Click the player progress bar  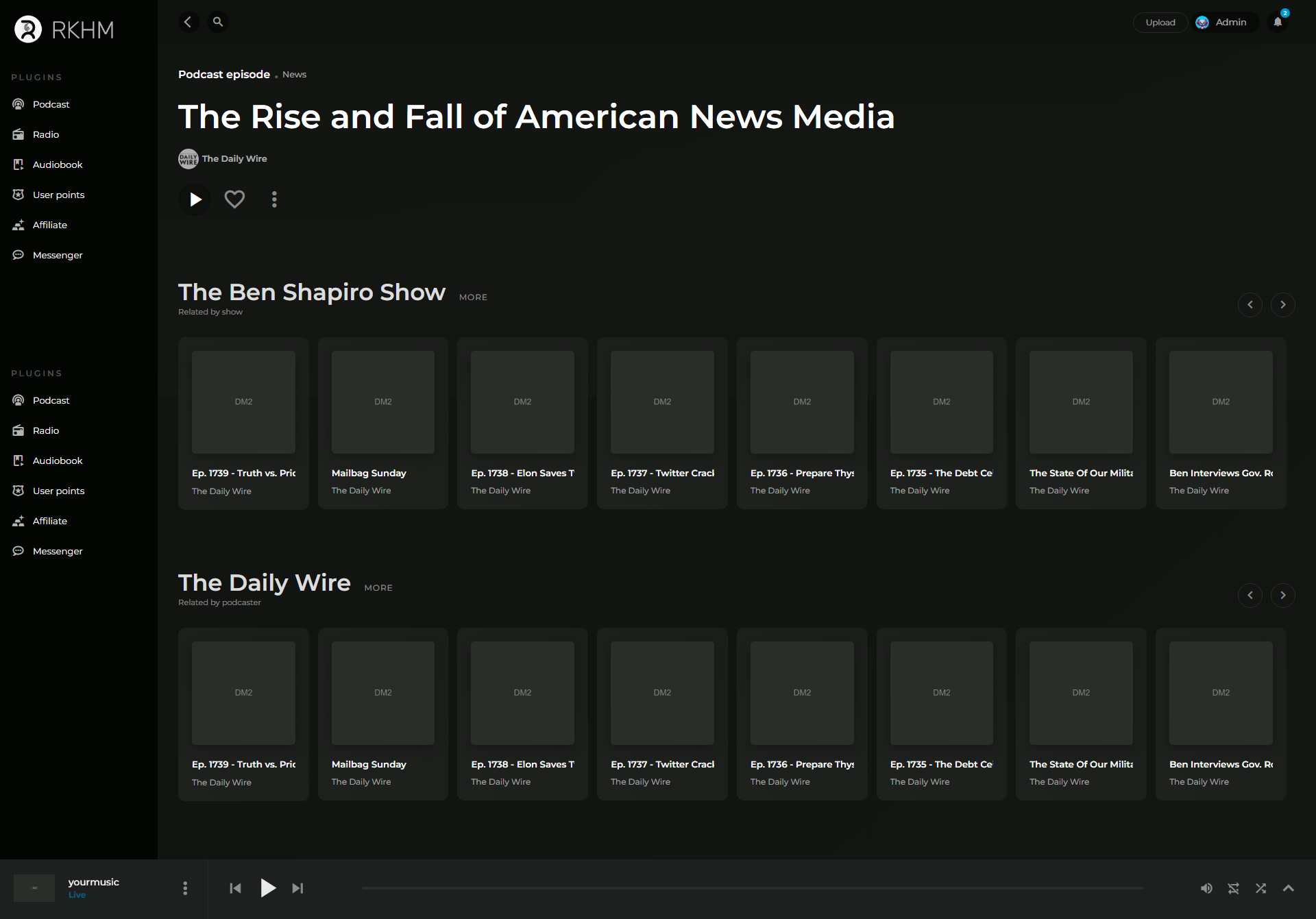753,888
